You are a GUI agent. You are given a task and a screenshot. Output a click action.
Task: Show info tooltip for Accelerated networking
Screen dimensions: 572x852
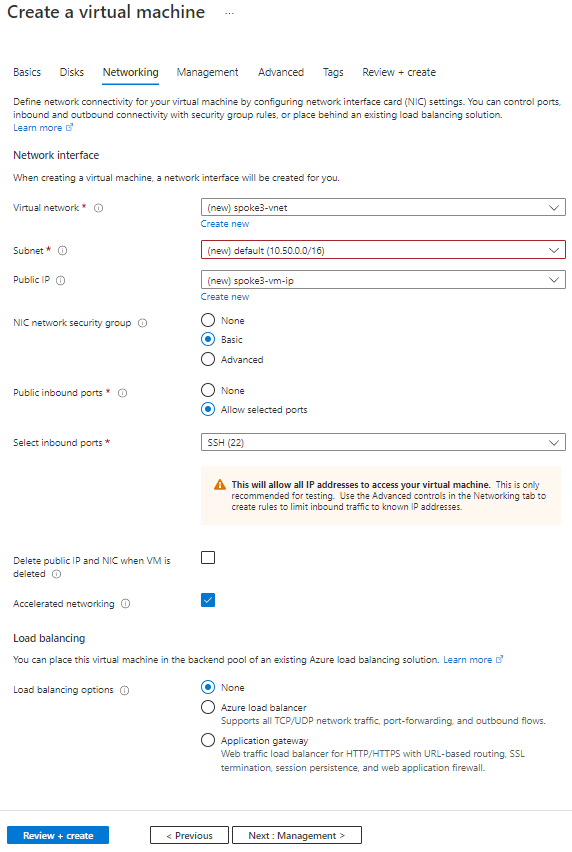point(125,604)
